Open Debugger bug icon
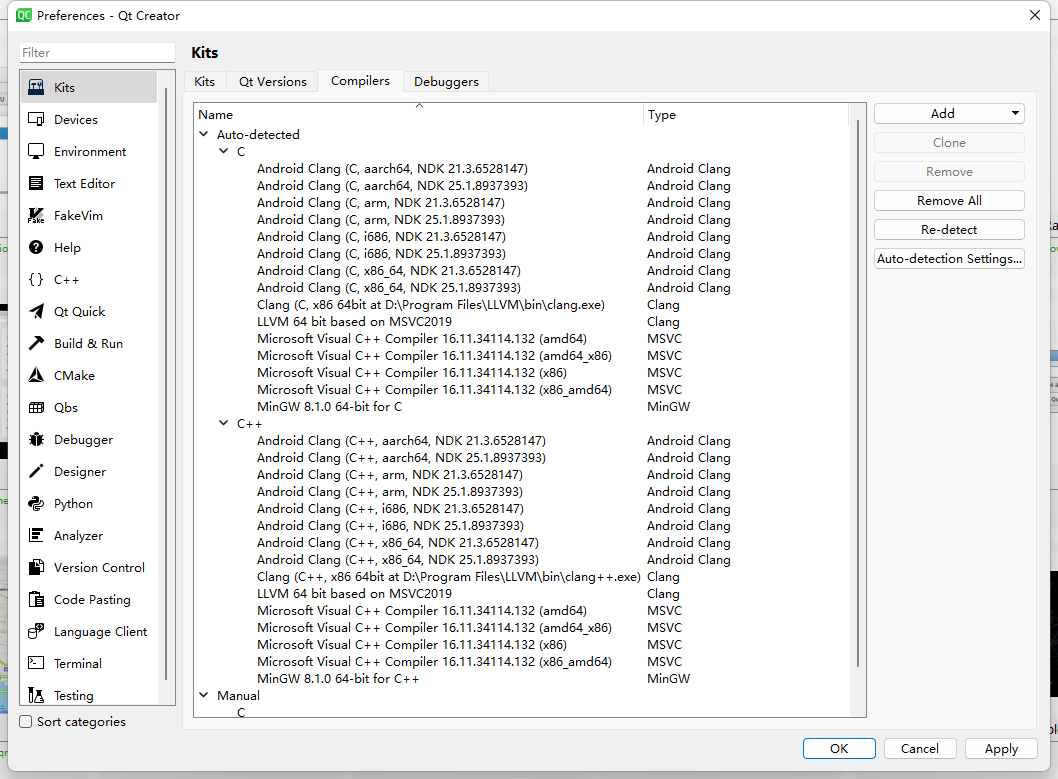Image resolution: width=1058 pixels, height=779 pixels. [x=36, y=439]
